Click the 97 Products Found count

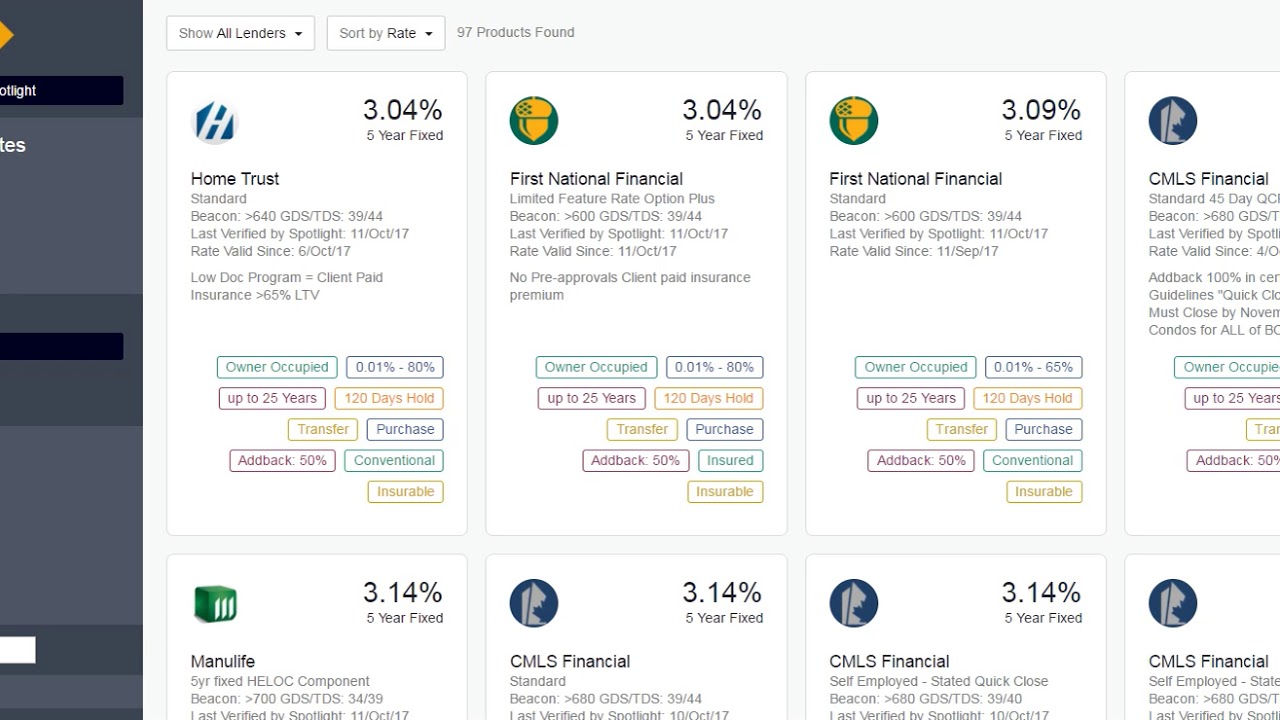pyautogui.click(x=516, y=32)
